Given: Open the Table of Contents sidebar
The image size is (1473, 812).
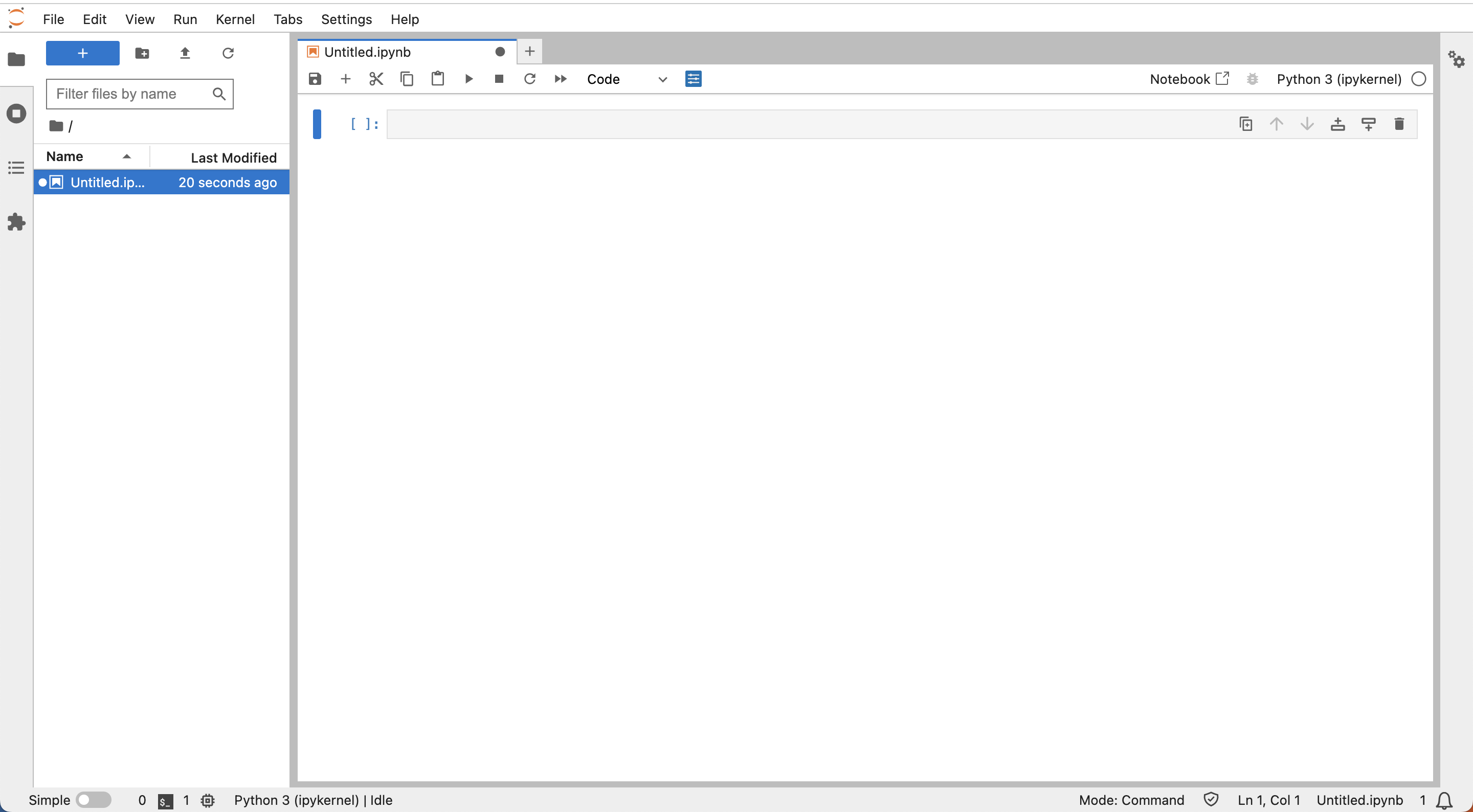Looking at the screenshot, I should click(x=16, y=168).
